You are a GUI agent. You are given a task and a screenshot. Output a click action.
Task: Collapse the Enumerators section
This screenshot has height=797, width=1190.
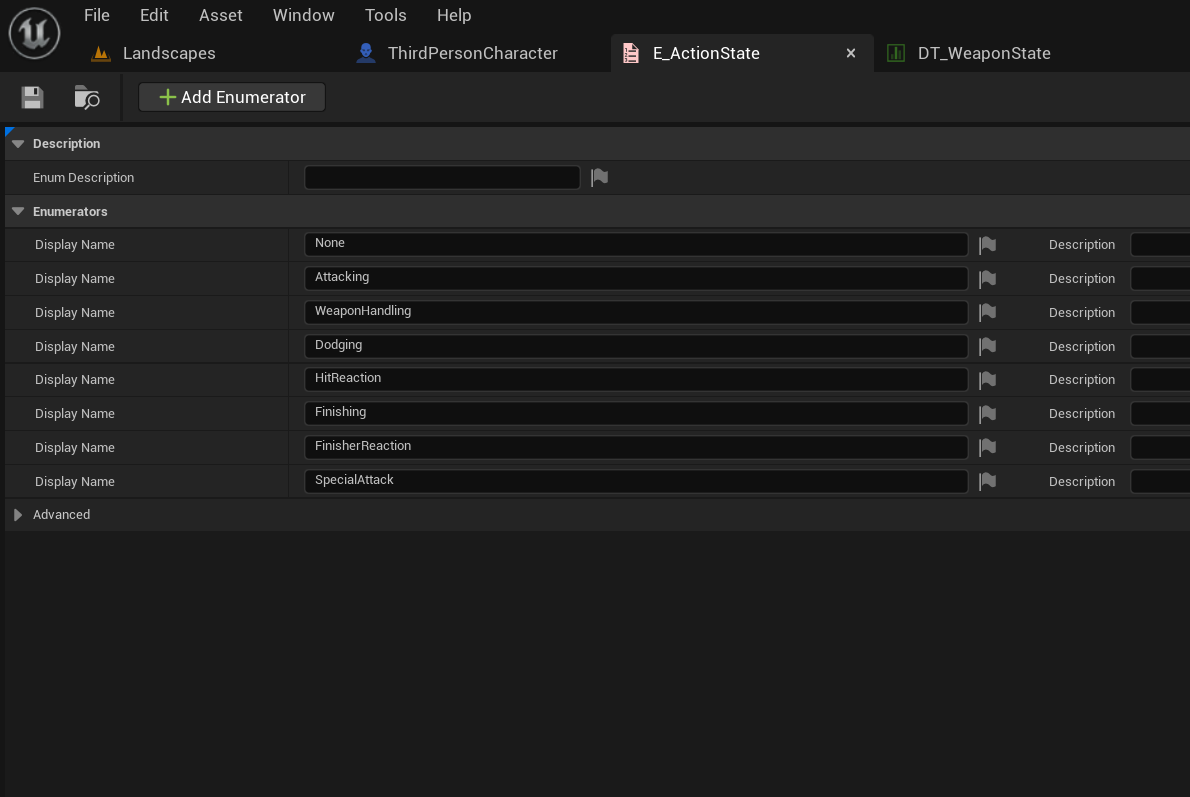click(17, 211)
